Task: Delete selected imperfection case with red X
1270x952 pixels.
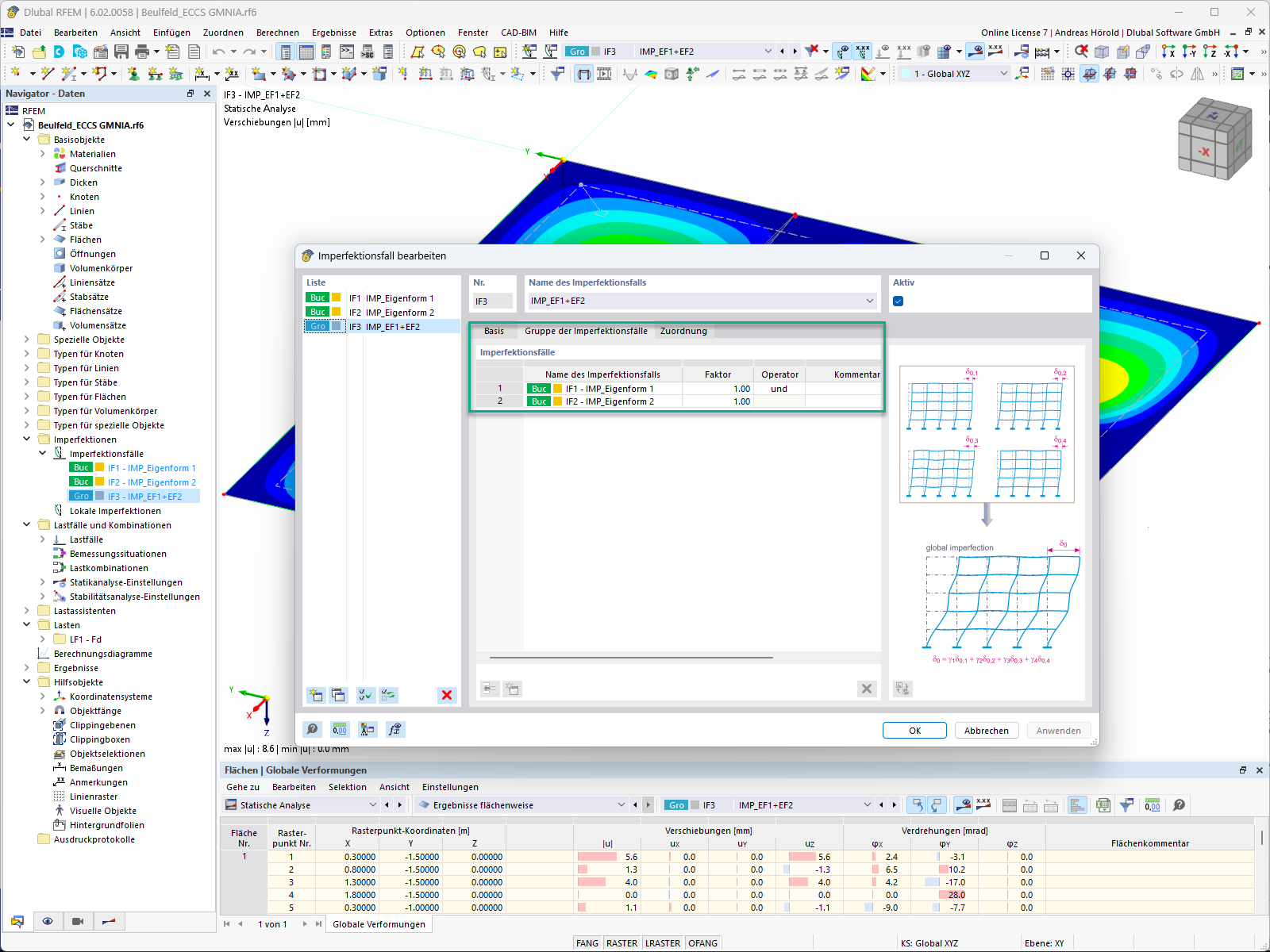Action: 447,695
